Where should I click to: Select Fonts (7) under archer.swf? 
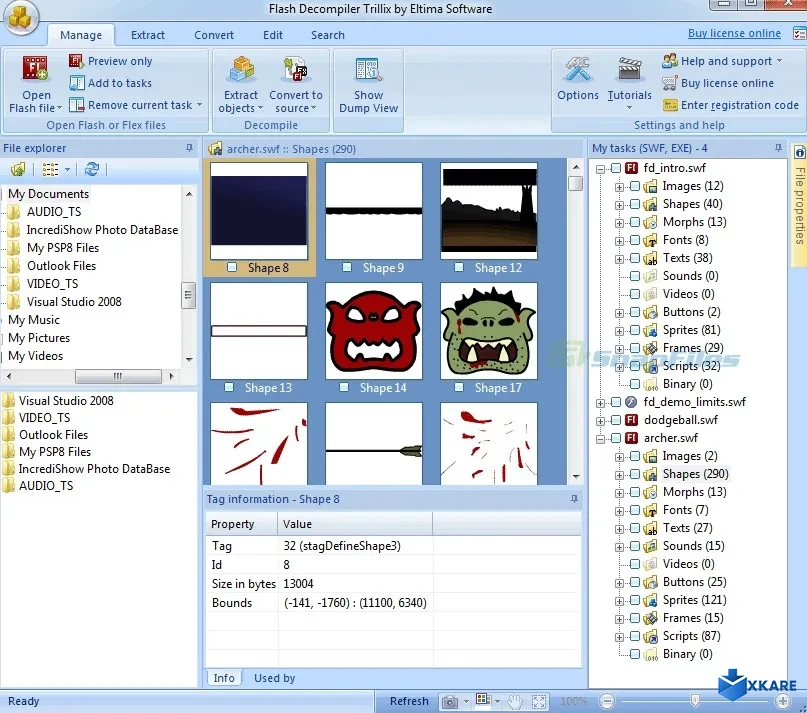(x=686, y=510)
